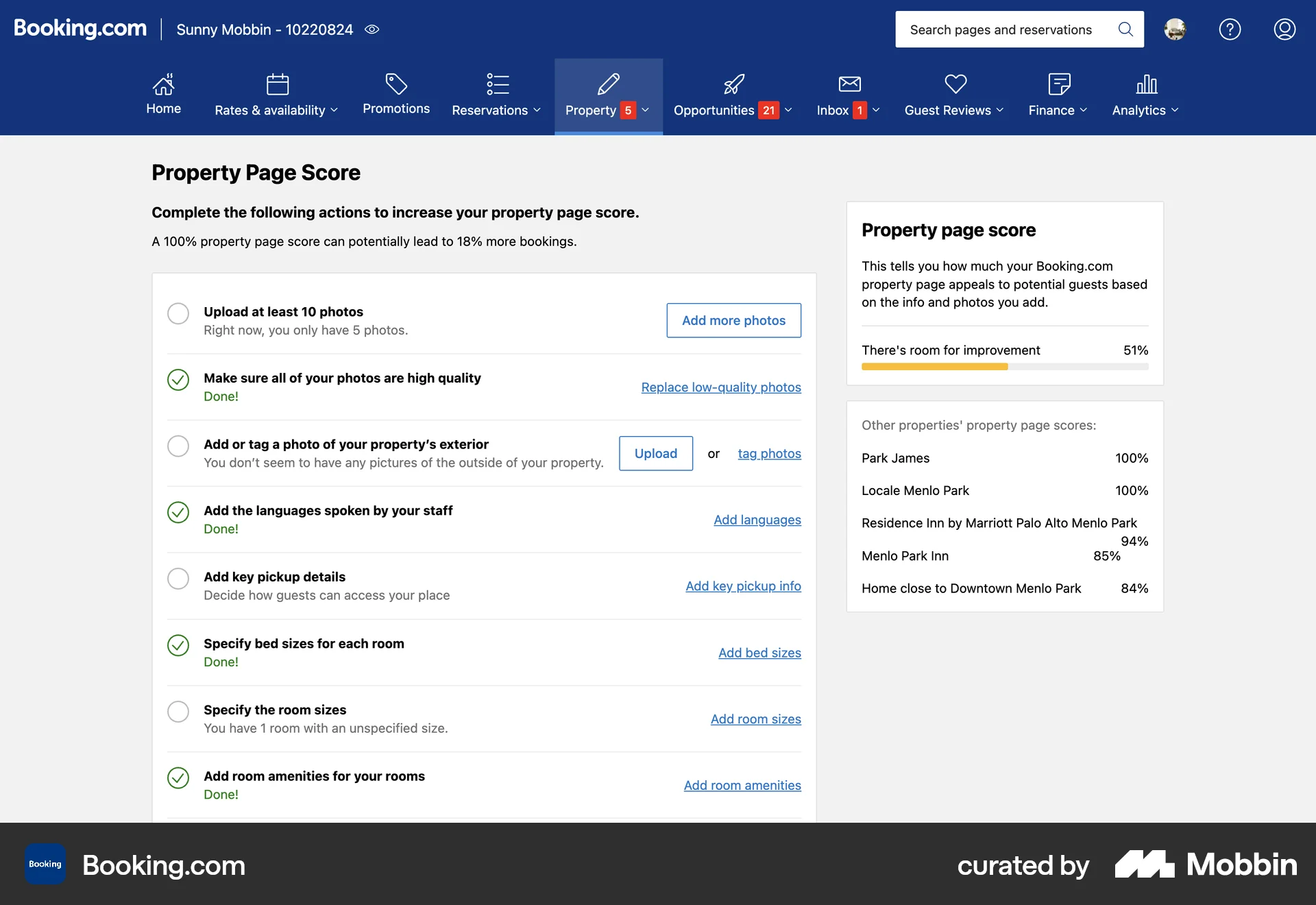This screenshot has width=1316, height=905.
Task: Click the Opportunities rocket icon
Action: [733, 84]
